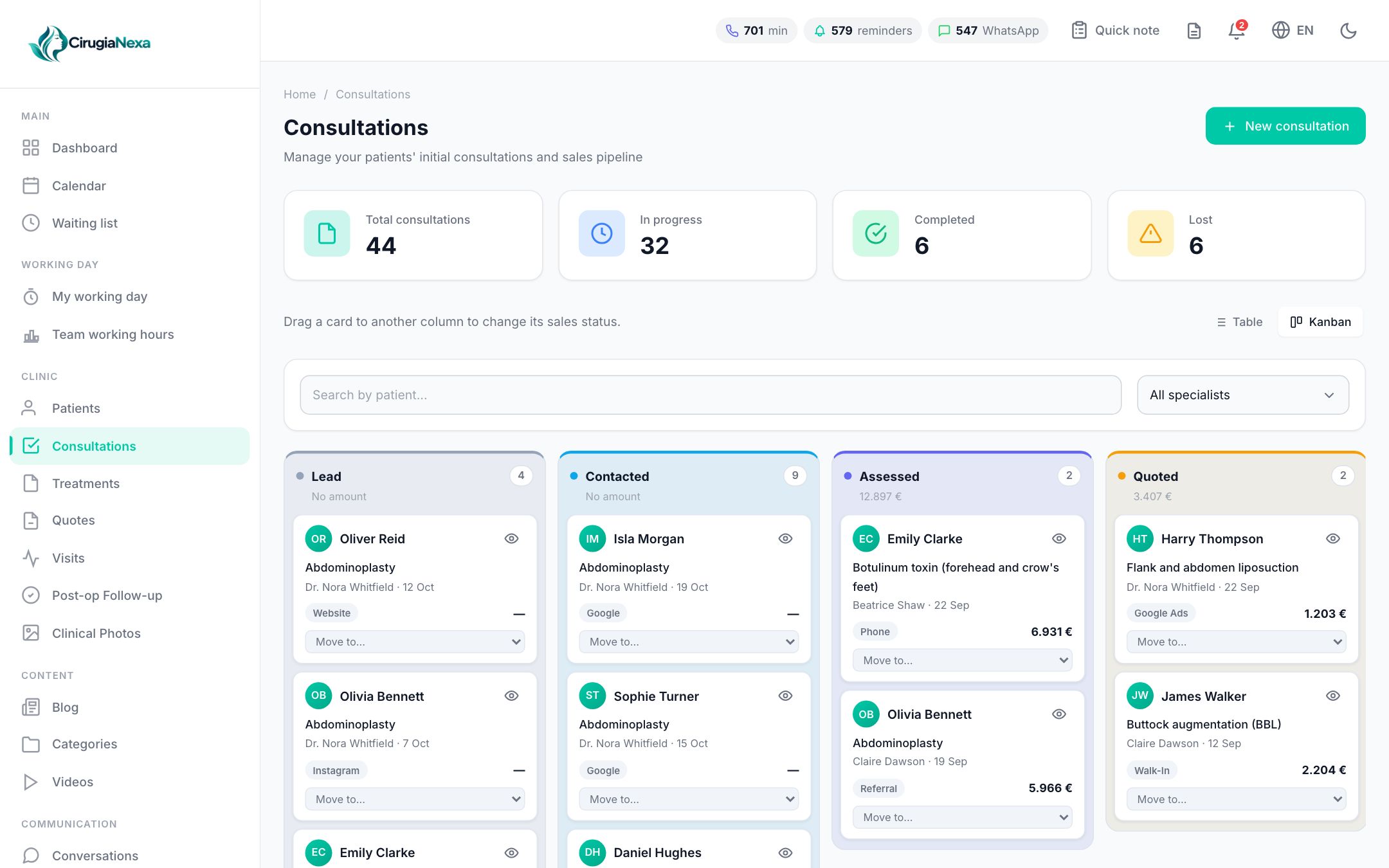View Harry Thompson card via eye icon
The height and width of the screenshot is (868, 1389).
click(x=1333, y=539)
